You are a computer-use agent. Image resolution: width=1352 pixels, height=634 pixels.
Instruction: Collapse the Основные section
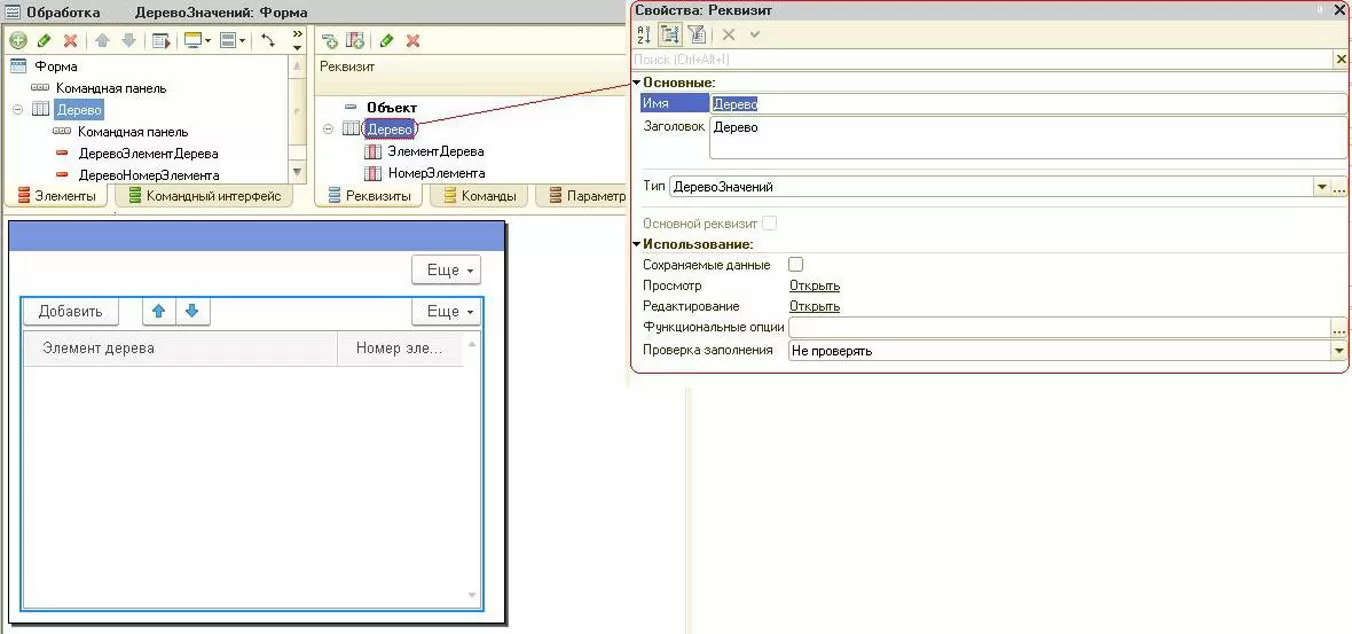[x=637, y=82]
